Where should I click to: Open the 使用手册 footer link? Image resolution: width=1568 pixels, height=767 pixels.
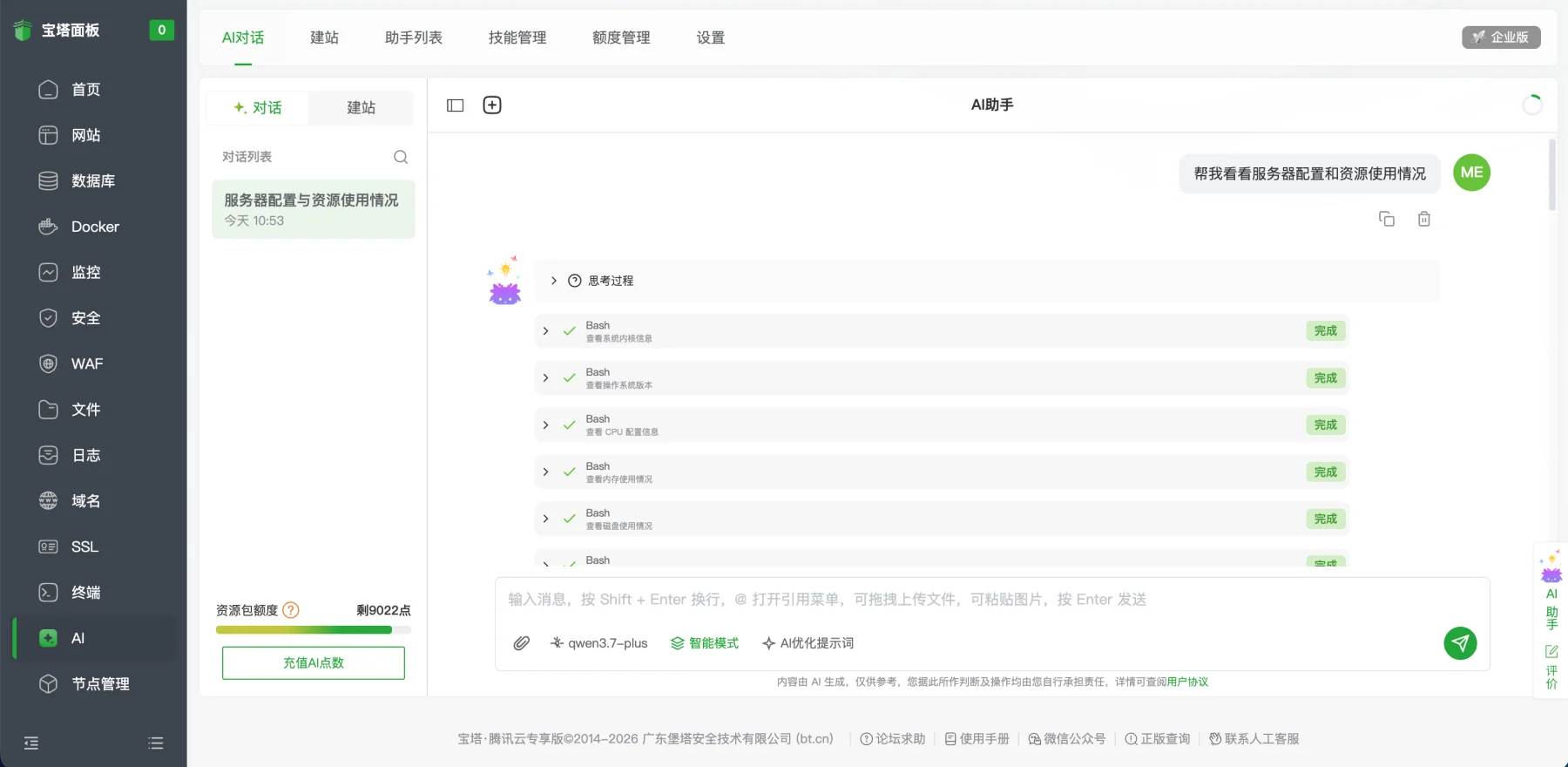[x=977, y=738]
